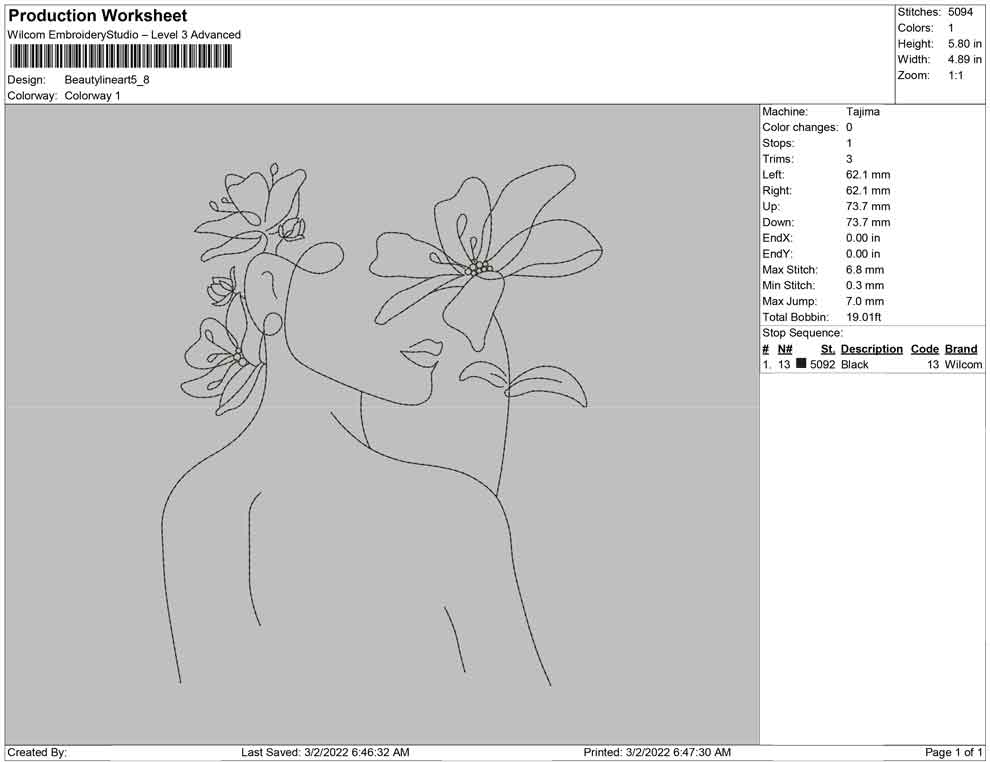This screenshot has height=762, width=990.
Task: Click the Last Saved timestamp
Action: (x=325, y=753)
